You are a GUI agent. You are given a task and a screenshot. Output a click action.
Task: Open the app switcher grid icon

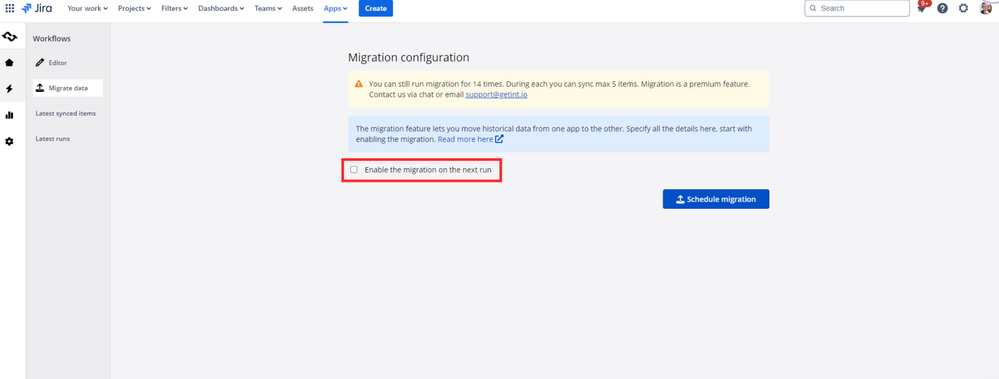[10, 8]
